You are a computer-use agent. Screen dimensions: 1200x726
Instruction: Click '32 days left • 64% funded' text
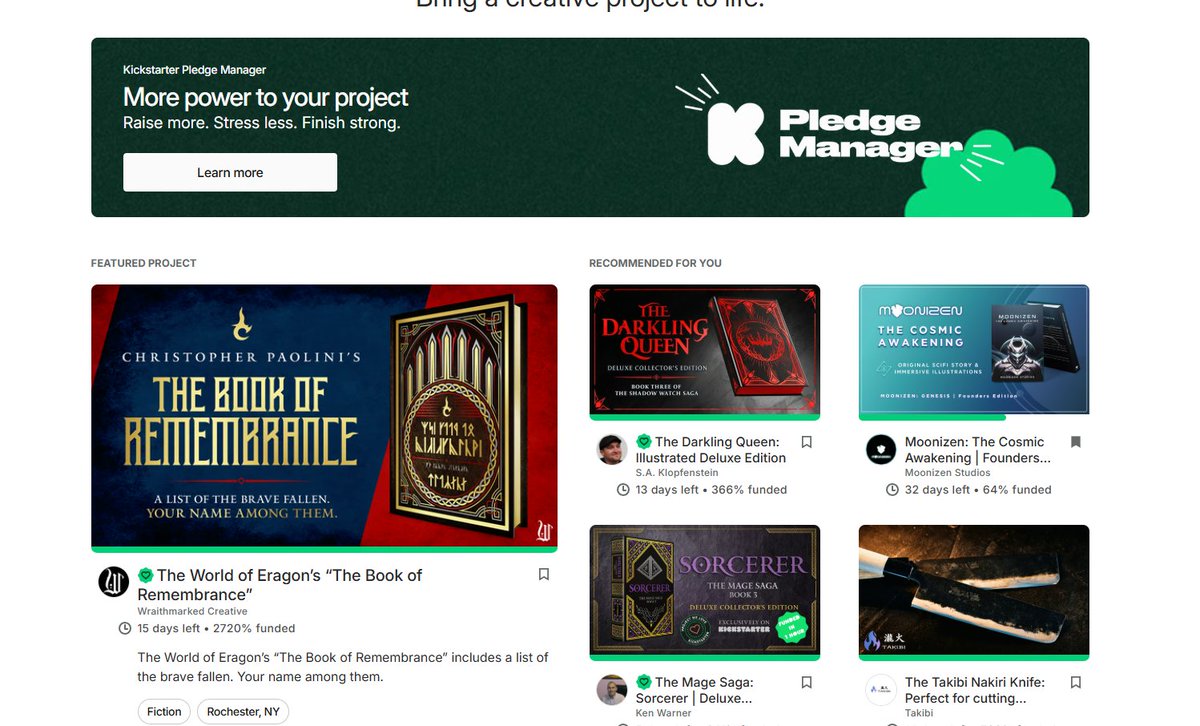click(x=978, y=490)
